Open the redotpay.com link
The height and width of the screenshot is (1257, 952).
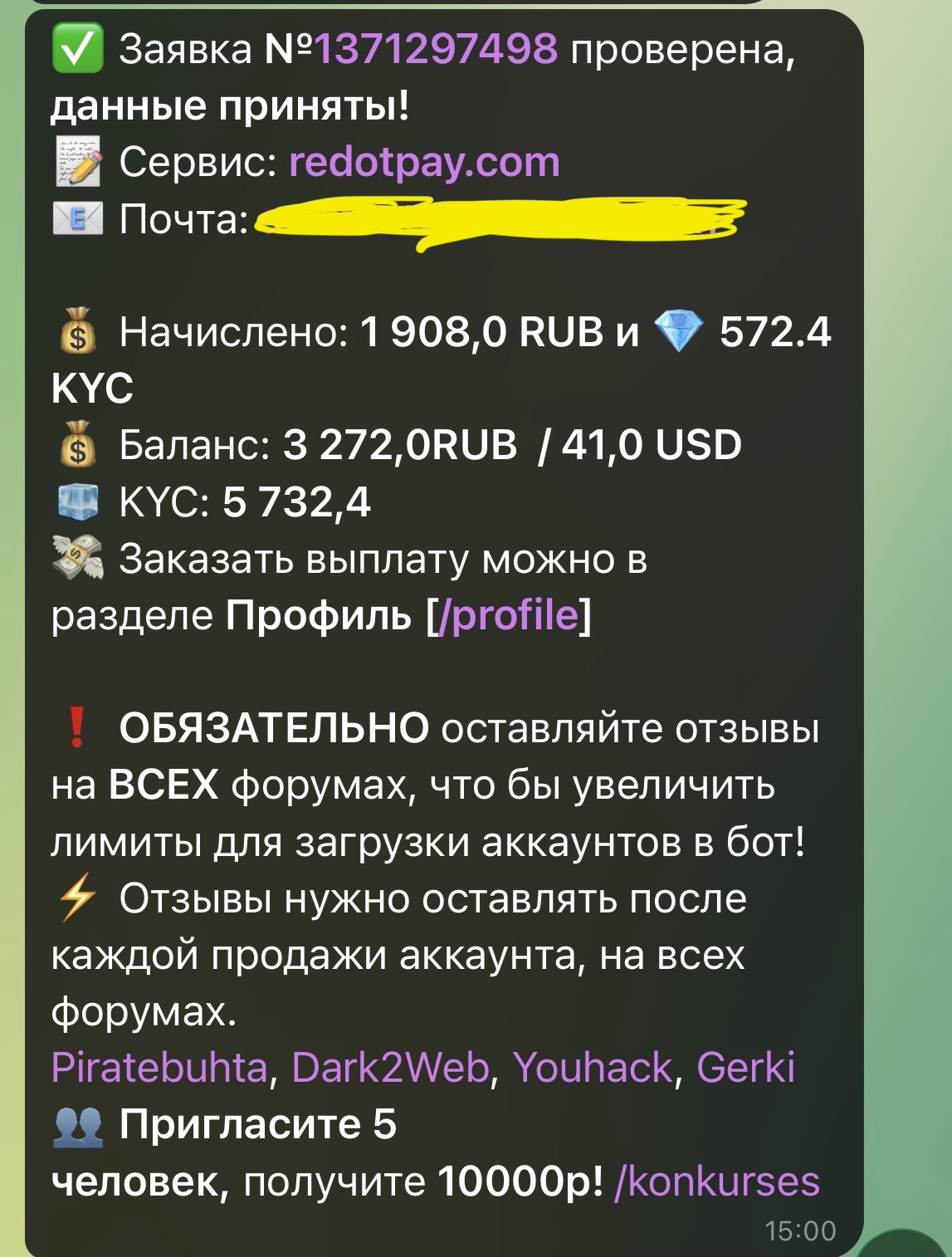coord(424,163)
